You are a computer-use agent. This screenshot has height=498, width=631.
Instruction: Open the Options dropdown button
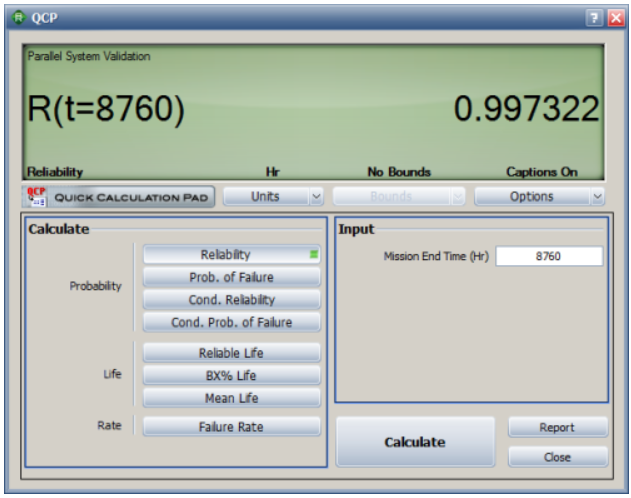click(x=532, y=197)
